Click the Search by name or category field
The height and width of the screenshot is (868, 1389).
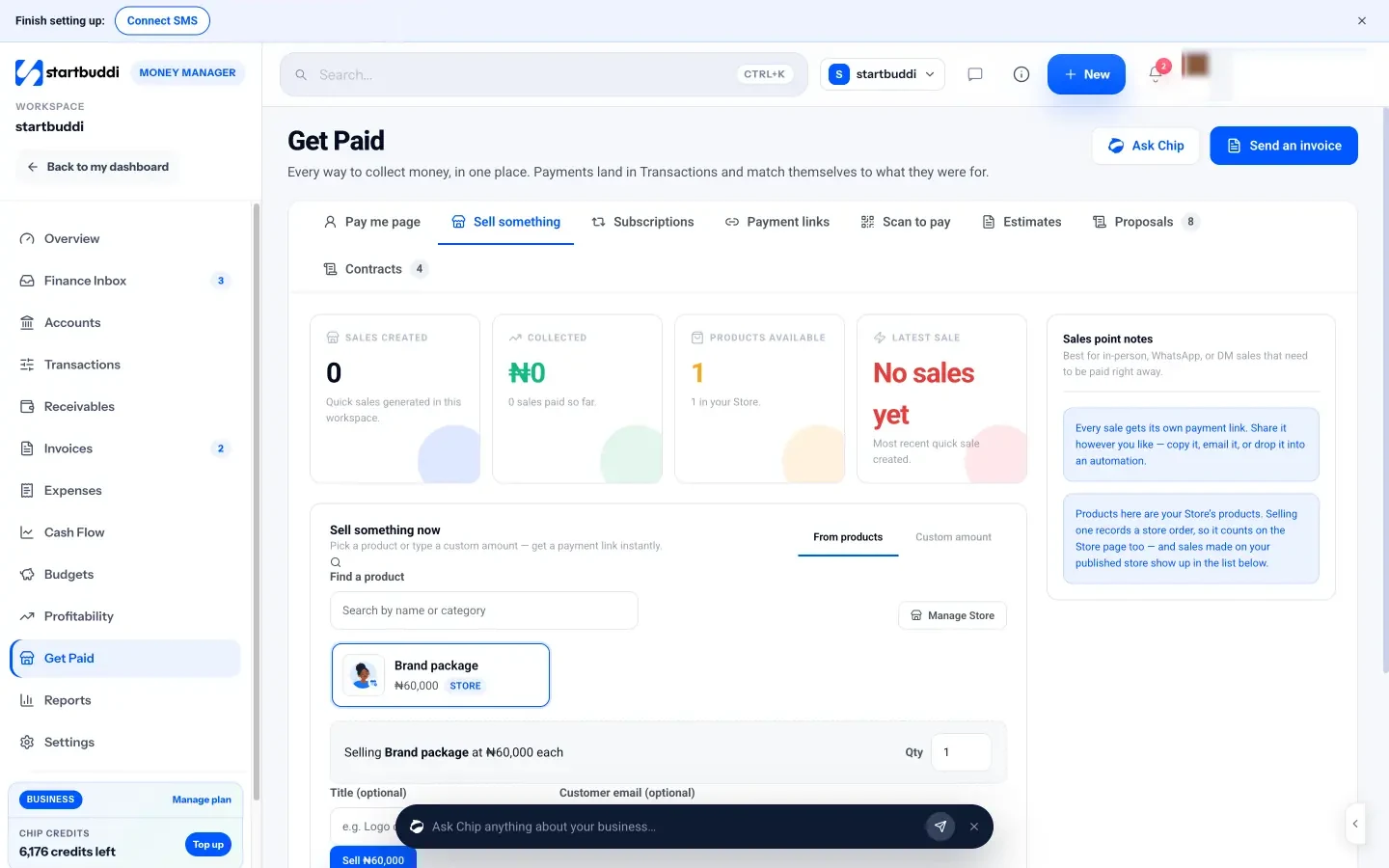click(x=484, y=610)
